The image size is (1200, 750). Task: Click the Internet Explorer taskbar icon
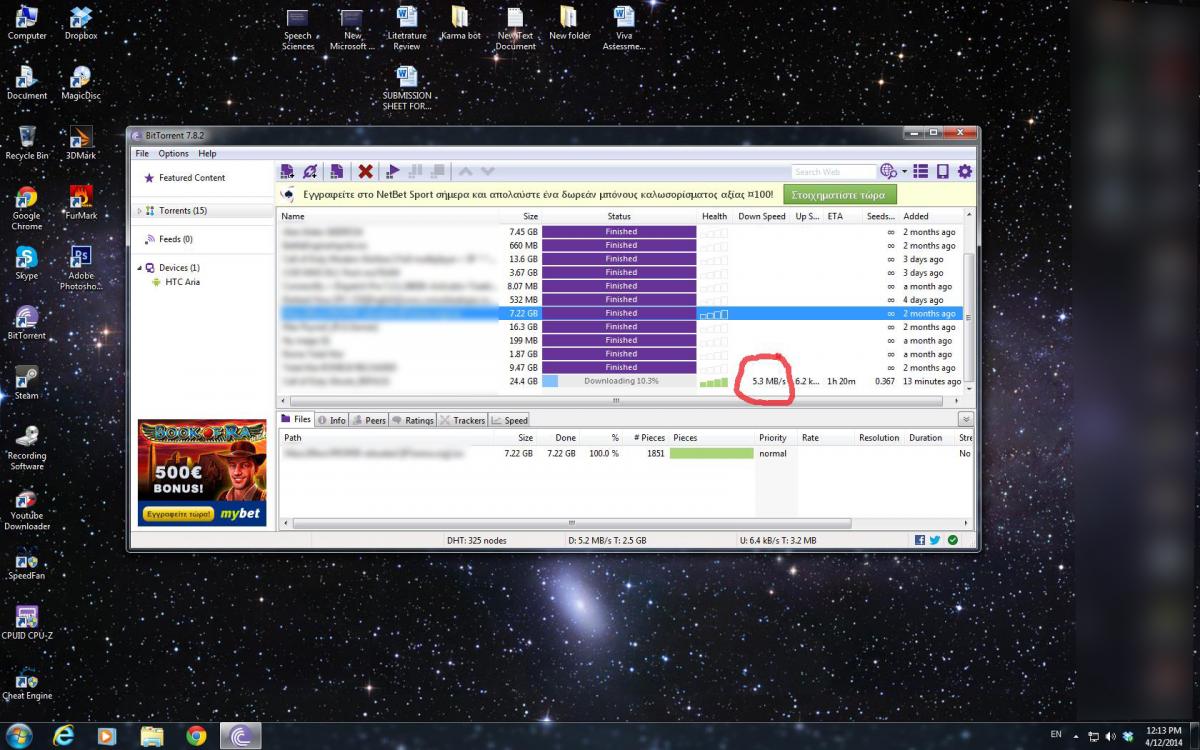[x=64, y=736]
